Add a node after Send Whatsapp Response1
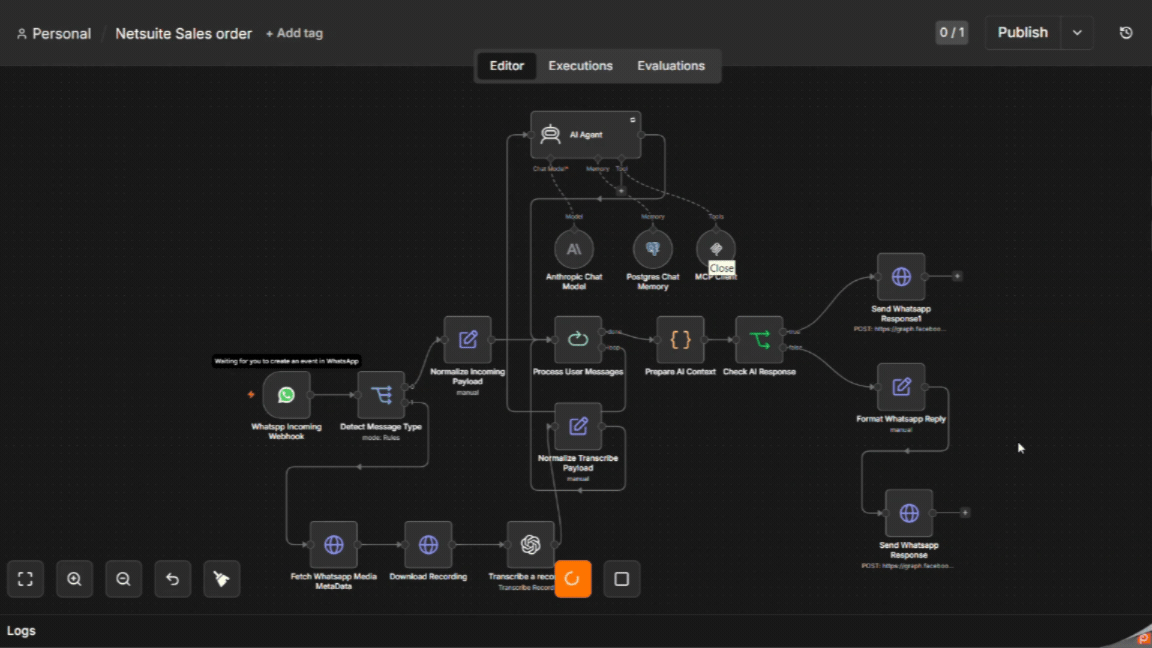The height and width of the screenshot is (648, 1152). tap(957, 276)
